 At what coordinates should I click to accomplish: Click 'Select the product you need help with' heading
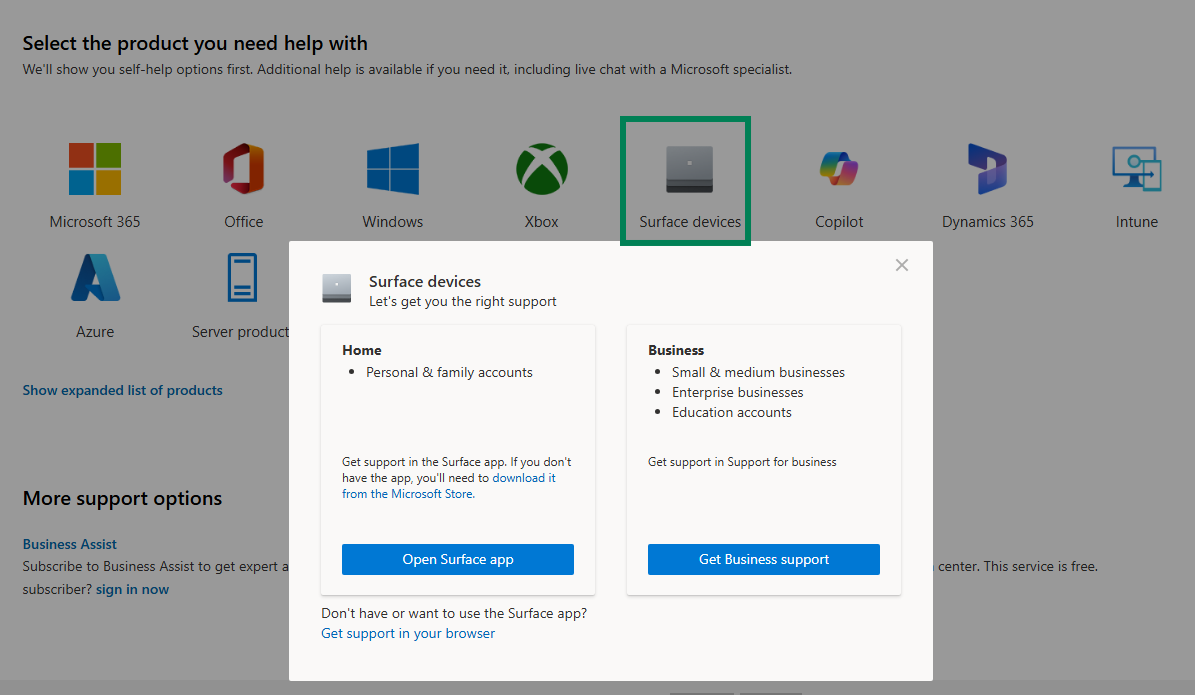195,43
